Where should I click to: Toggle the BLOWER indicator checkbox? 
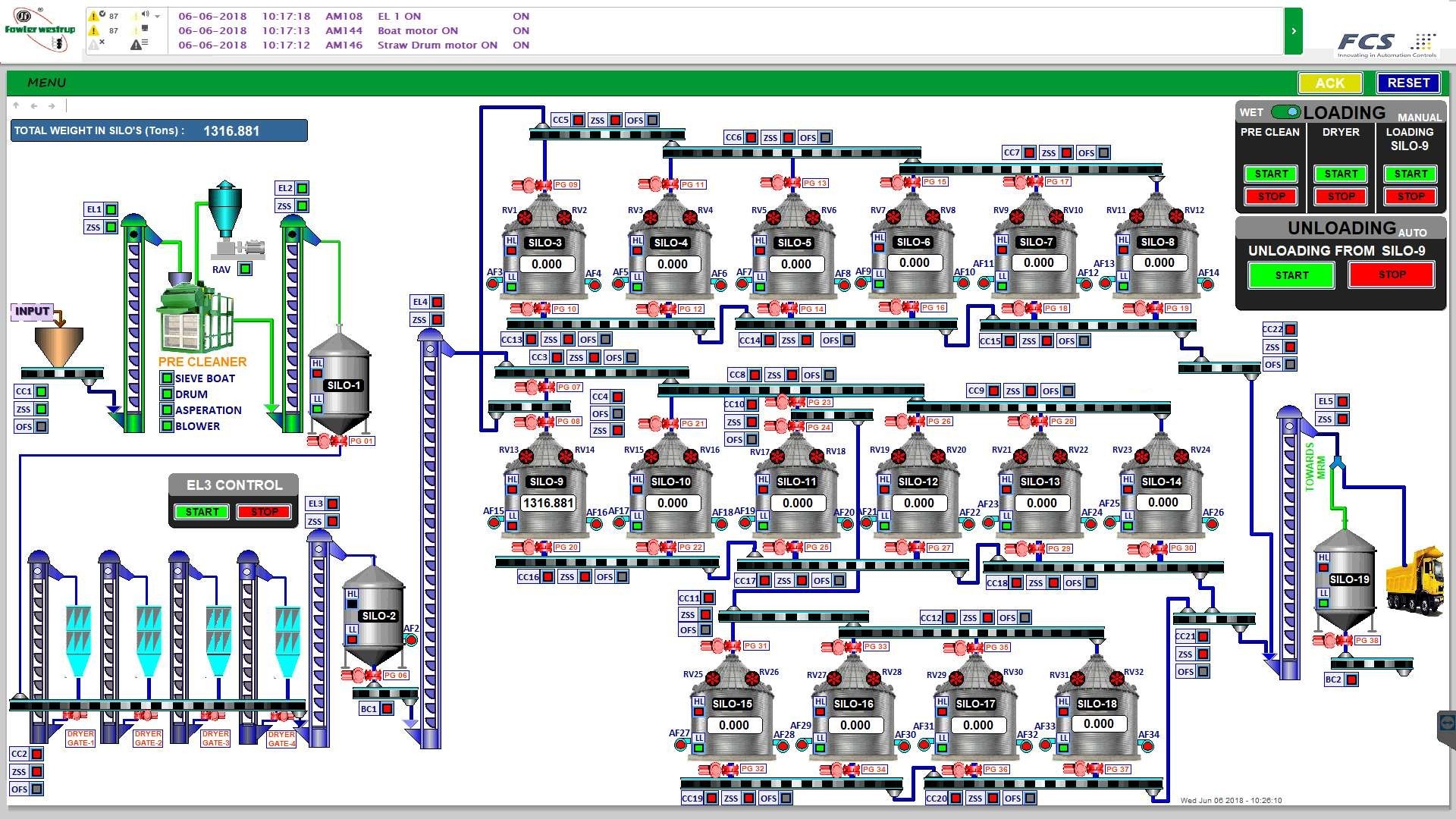point(167,426)
